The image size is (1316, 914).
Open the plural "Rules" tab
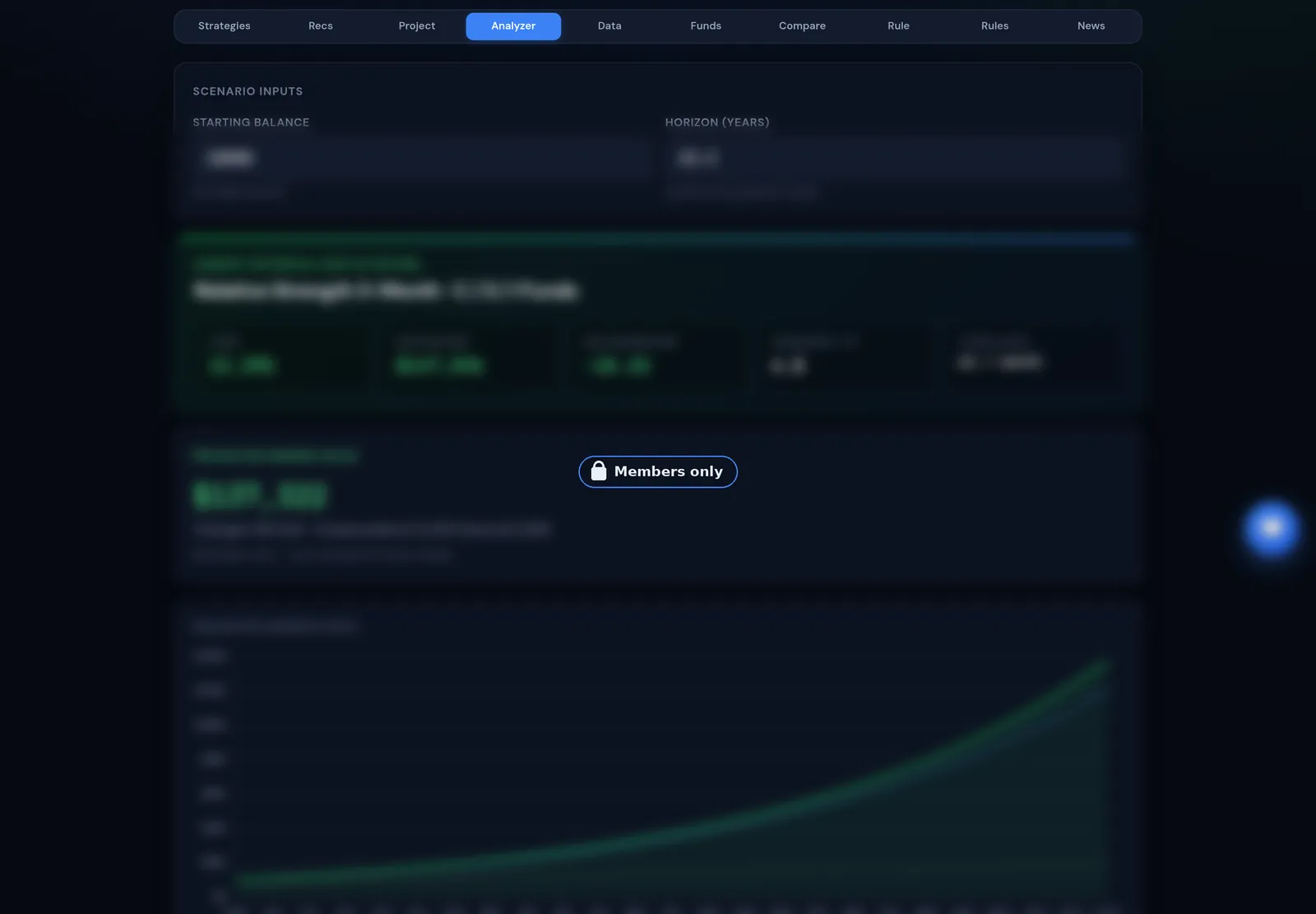pyautogui.click(x=994, y=26)
